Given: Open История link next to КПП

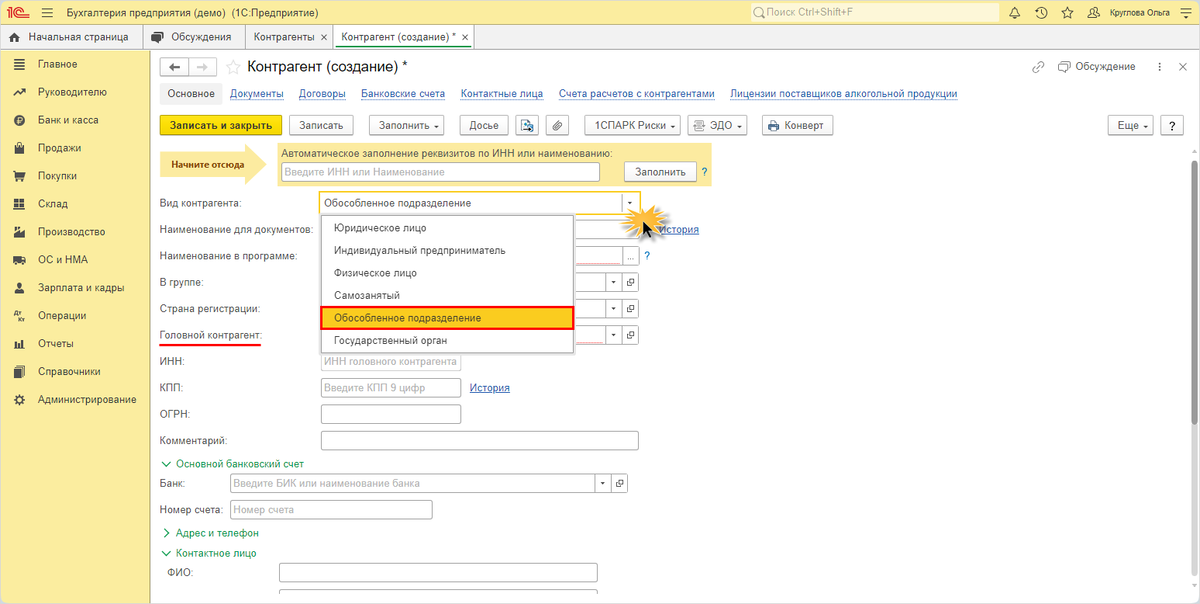Looking at the screenshot, I should click(490, 388).
